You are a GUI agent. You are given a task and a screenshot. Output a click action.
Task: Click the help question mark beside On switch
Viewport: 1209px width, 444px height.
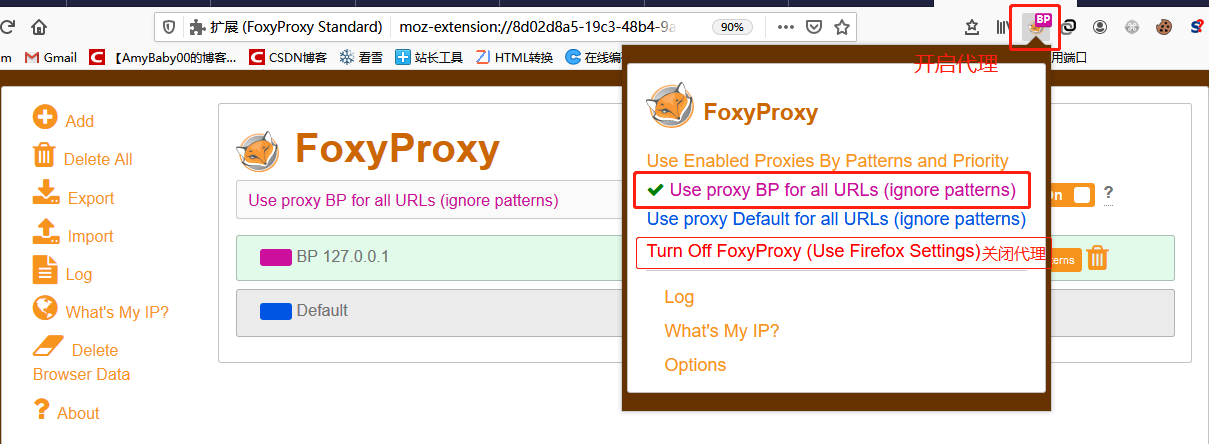pyautogui.click(x=1108, y=193)
